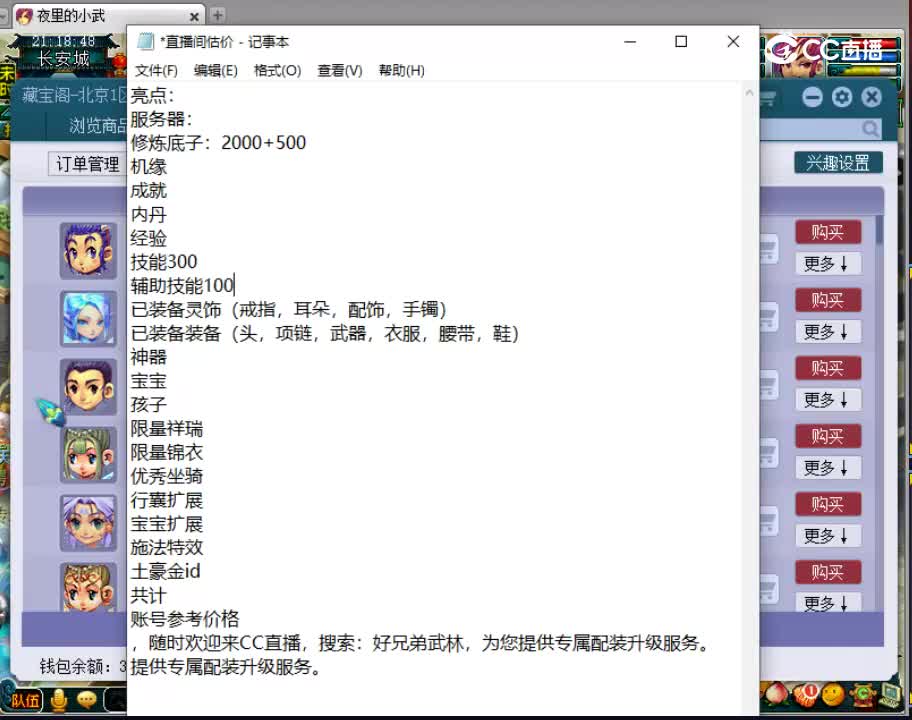Click the Notepad document icon in the title bar

145,42
